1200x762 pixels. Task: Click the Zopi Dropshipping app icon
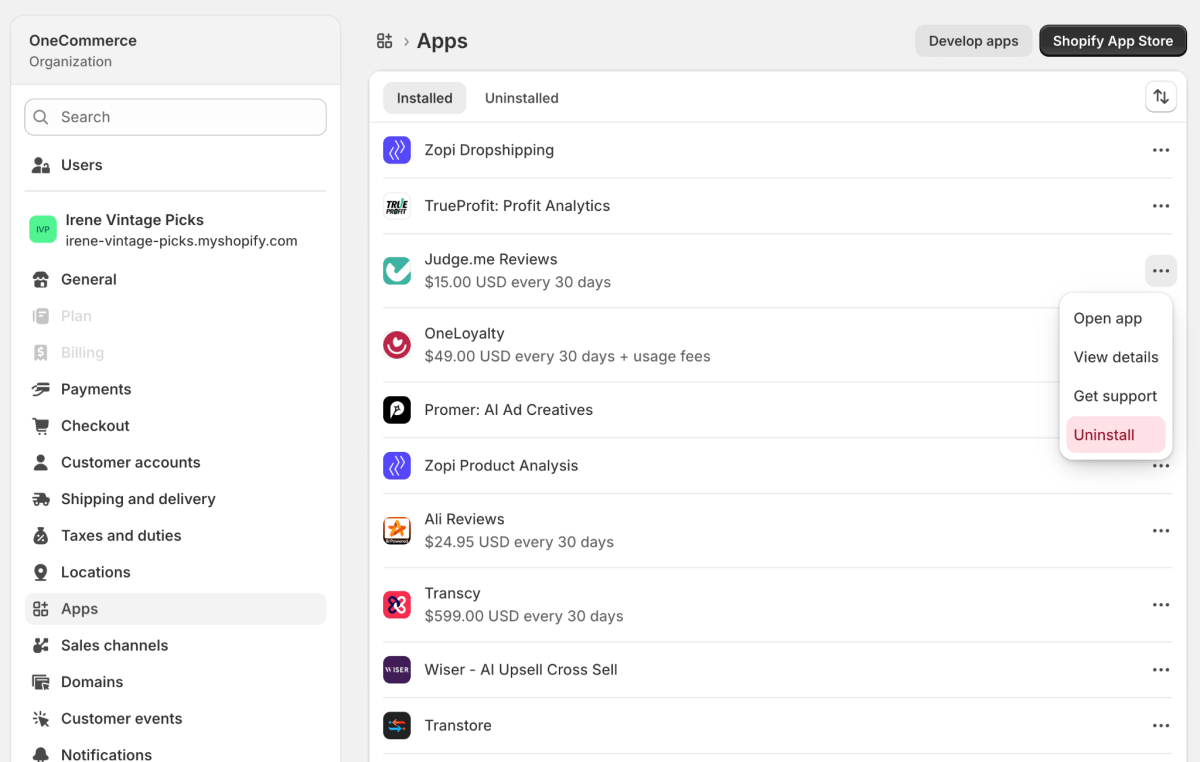coord(397,150)
